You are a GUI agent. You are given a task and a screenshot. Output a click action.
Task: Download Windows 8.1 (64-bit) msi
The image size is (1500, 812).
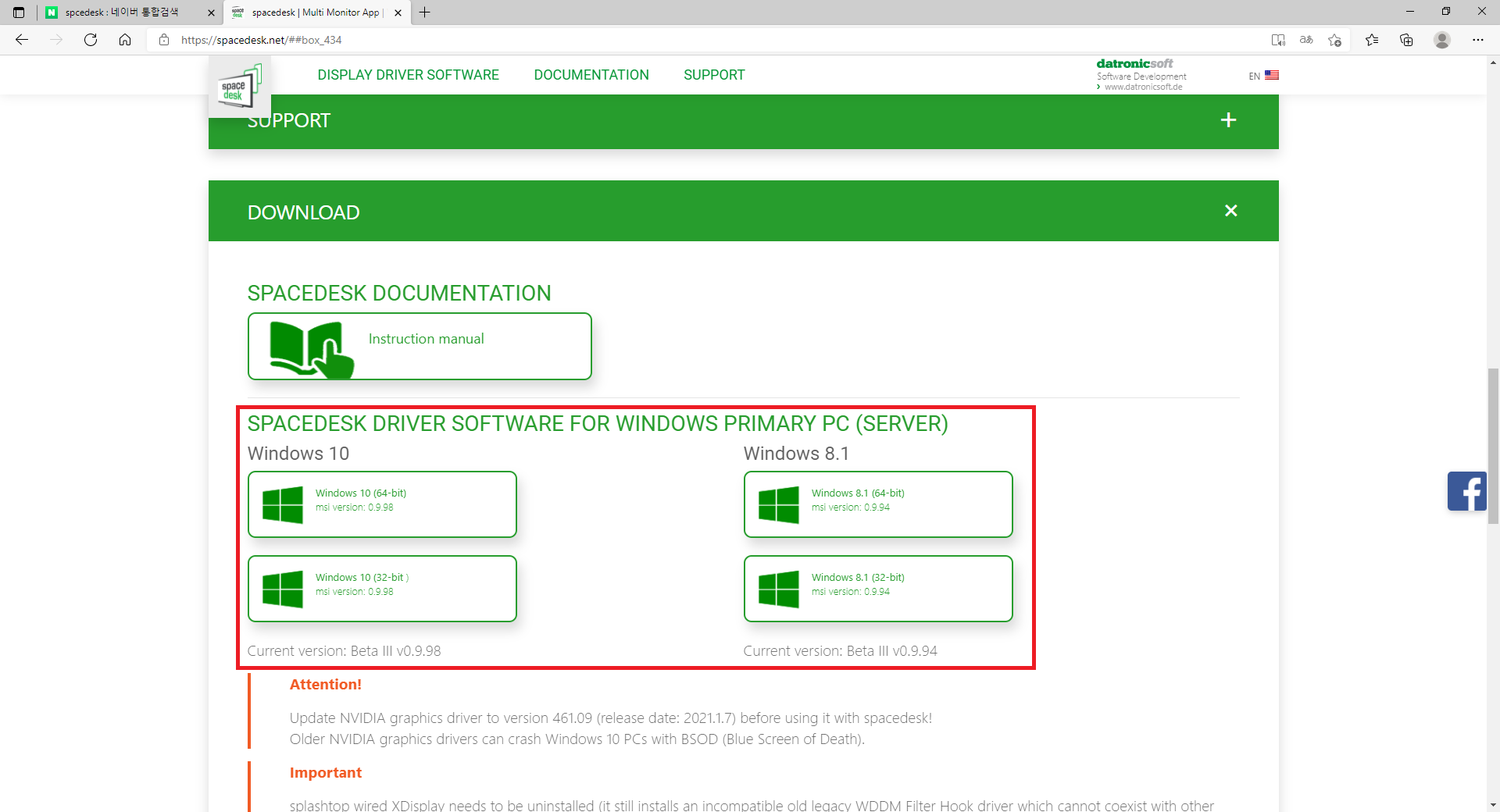coord(878,504)
